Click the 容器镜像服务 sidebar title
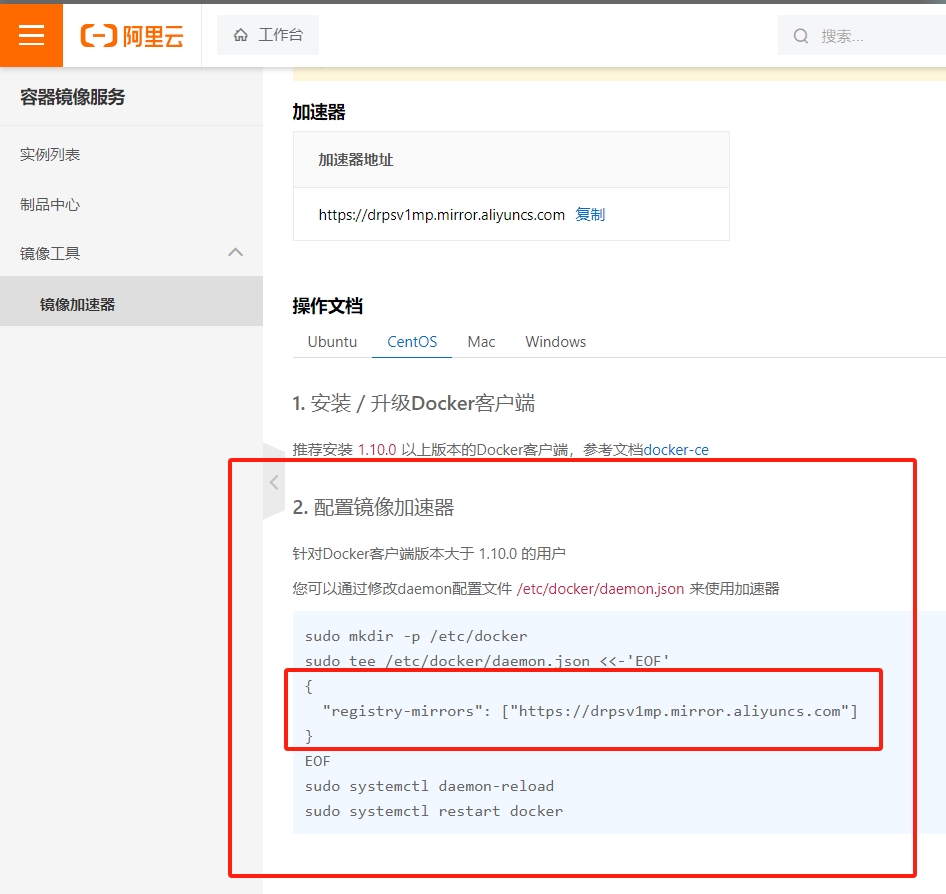946x894 pixels. 72,97
